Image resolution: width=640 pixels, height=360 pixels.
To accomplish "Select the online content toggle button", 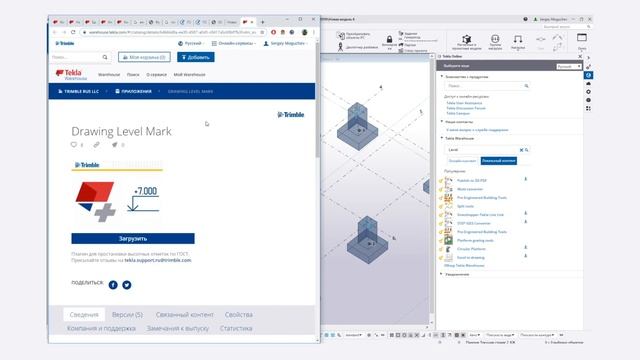I will 462,161.
